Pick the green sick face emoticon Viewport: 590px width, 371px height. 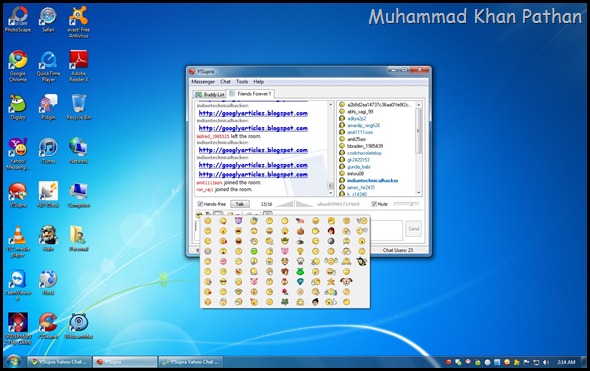[x=254, y=251]
